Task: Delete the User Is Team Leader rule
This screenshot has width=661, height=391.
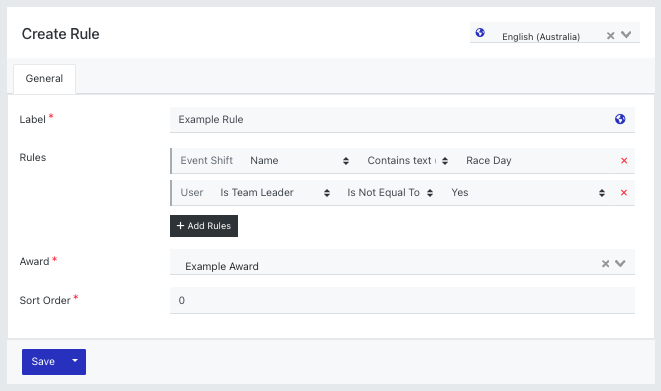Action: tap(624, 193)
